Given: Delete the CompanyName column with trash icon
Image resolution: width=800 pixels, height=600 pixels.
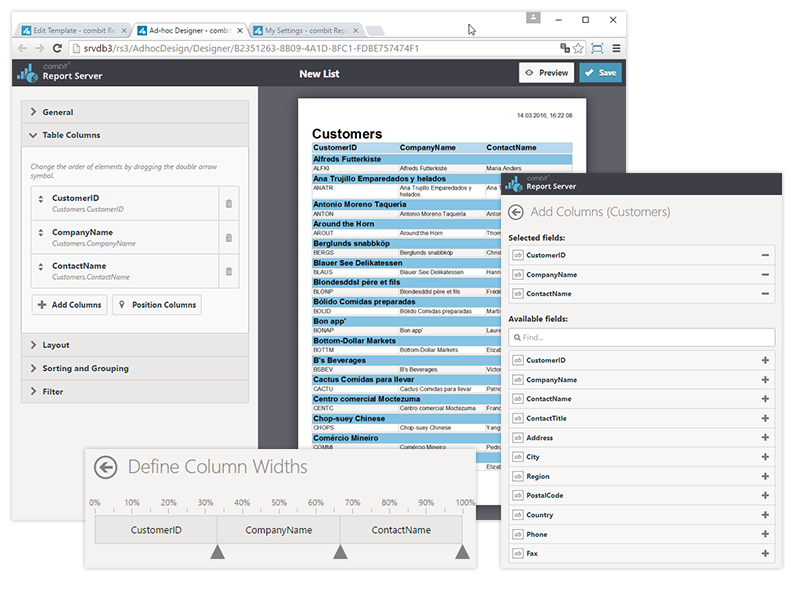Looking at the screenshot, I should (229, 238).
